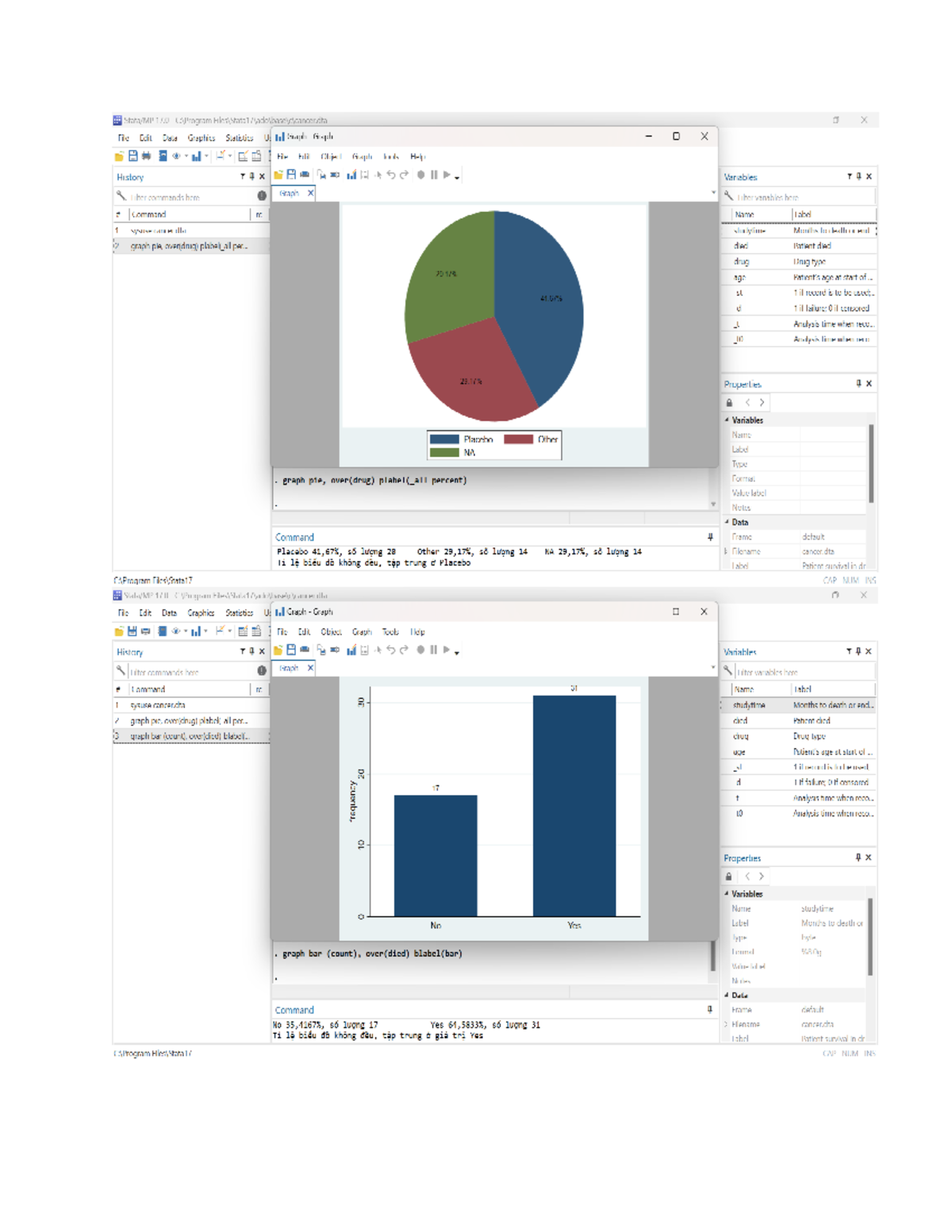The image size is (952, 1232).
Task: Undo arrow in bar chart Graph window toolbar
Action: 391,650
